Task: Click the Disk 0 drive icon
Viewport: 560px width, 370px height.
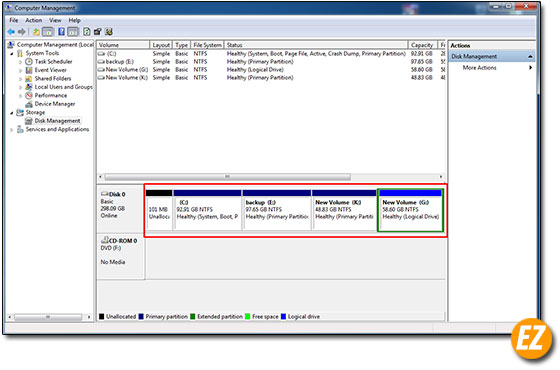Action: click(x=104, y=194)
